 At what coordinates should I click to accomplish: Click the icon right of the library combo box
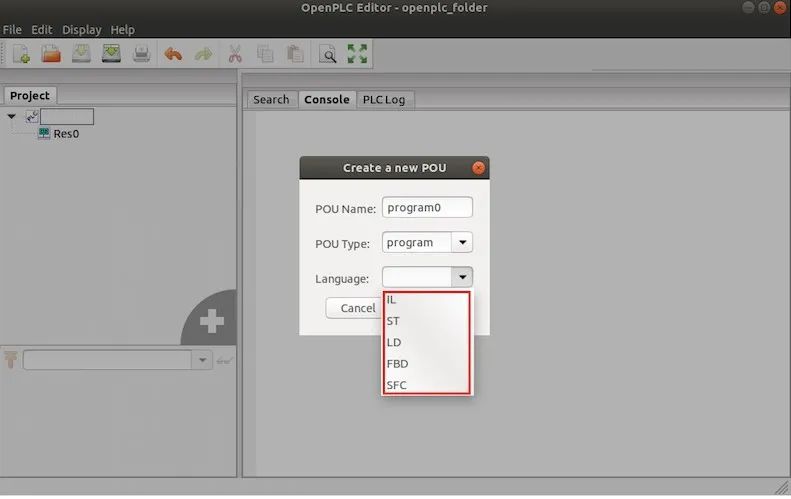(x=224, y=360)
